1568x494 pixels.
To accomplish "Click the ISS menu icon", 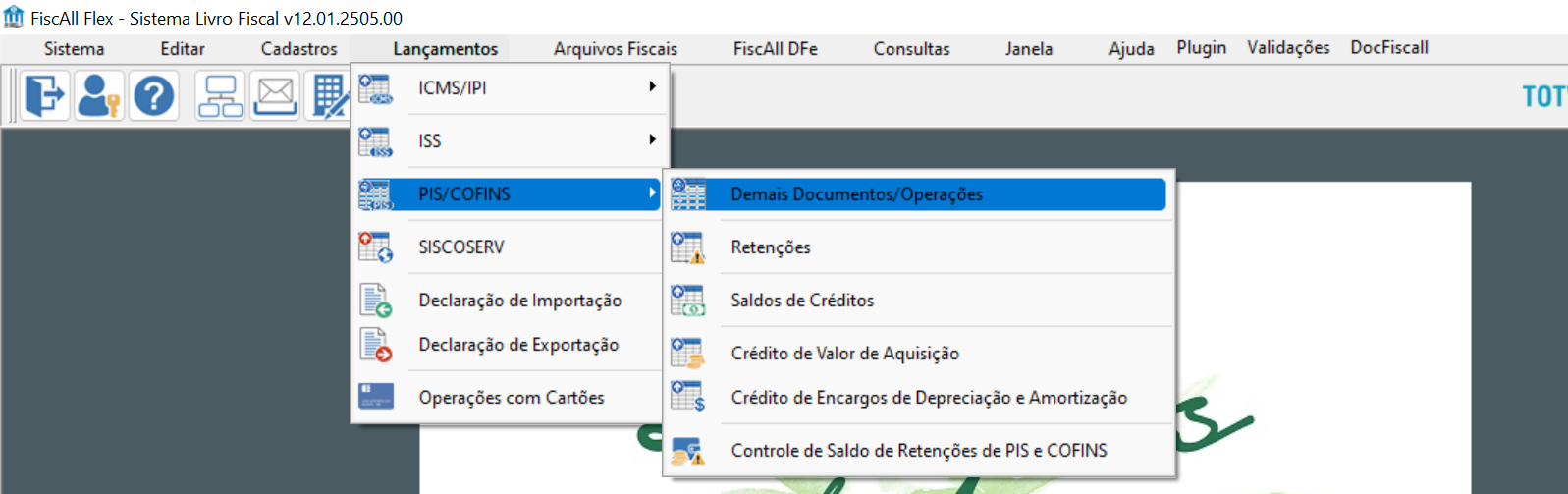I will pyautogui.click(x=375, y=141).
